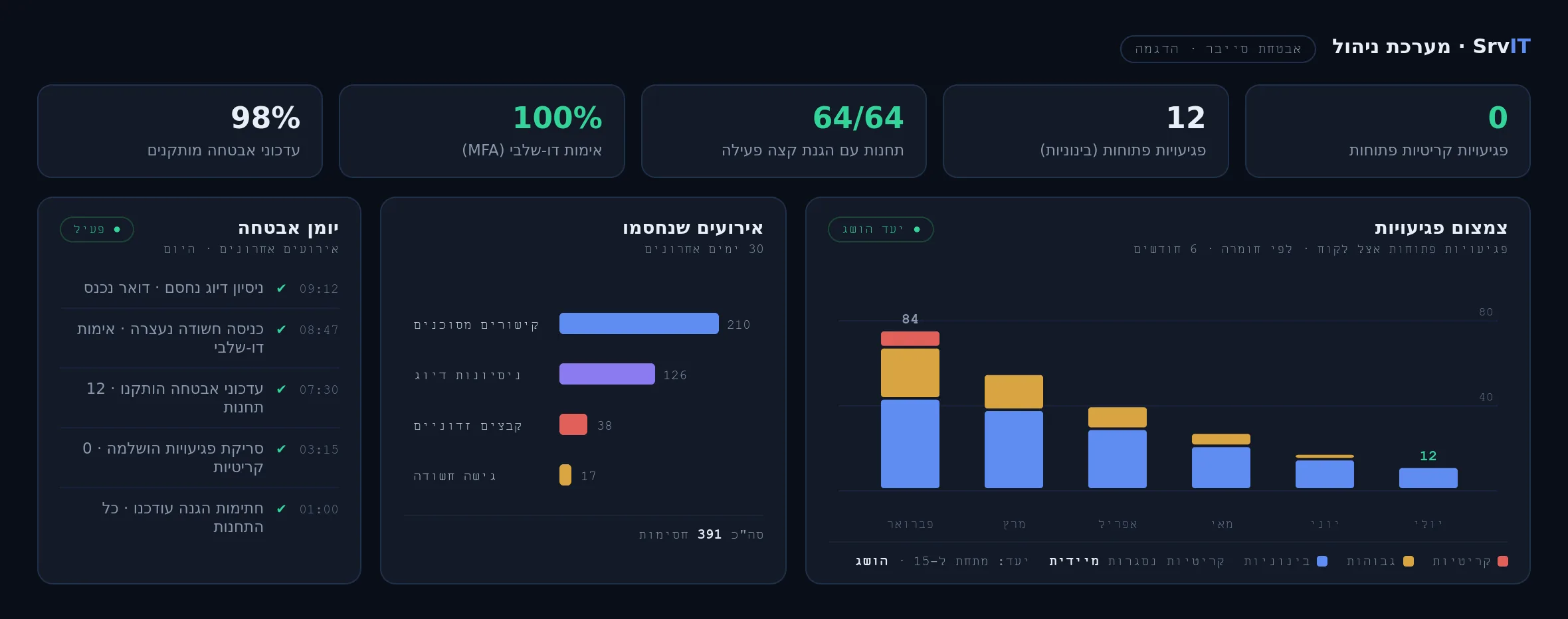Open the '0' open critical vulnerabilities card
This screenshot has width=1568, height=619.
1387,131
